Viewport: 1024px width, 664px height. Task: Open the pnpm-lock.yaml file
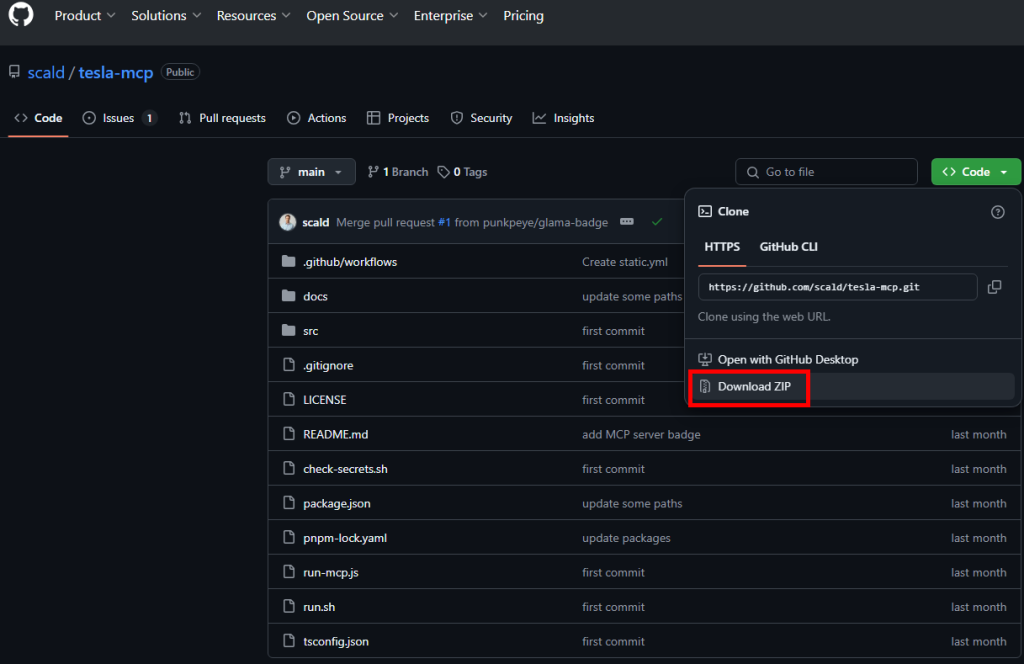pyautogui.click(x=345, y=538)
